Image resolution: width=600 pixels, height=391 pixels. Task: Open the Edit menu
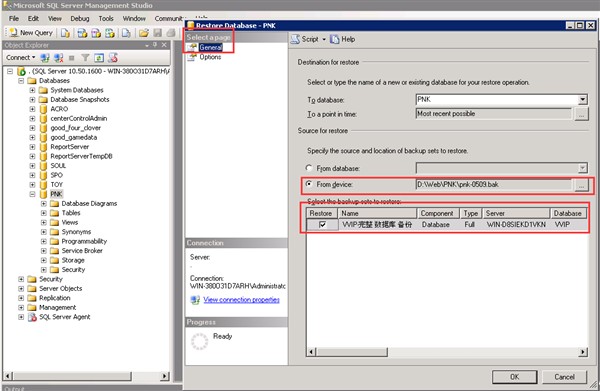(x=33, y=18)
